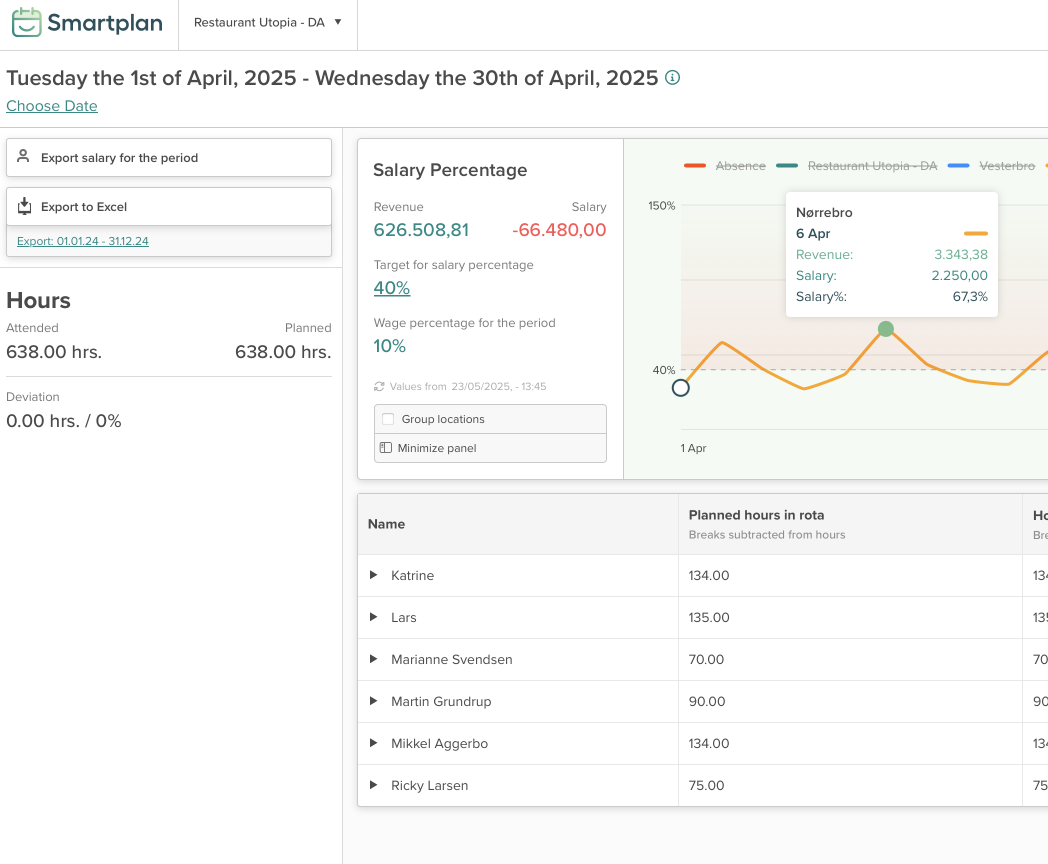Click the Name column header
1048x864 pixels.
tap(386, 524)
